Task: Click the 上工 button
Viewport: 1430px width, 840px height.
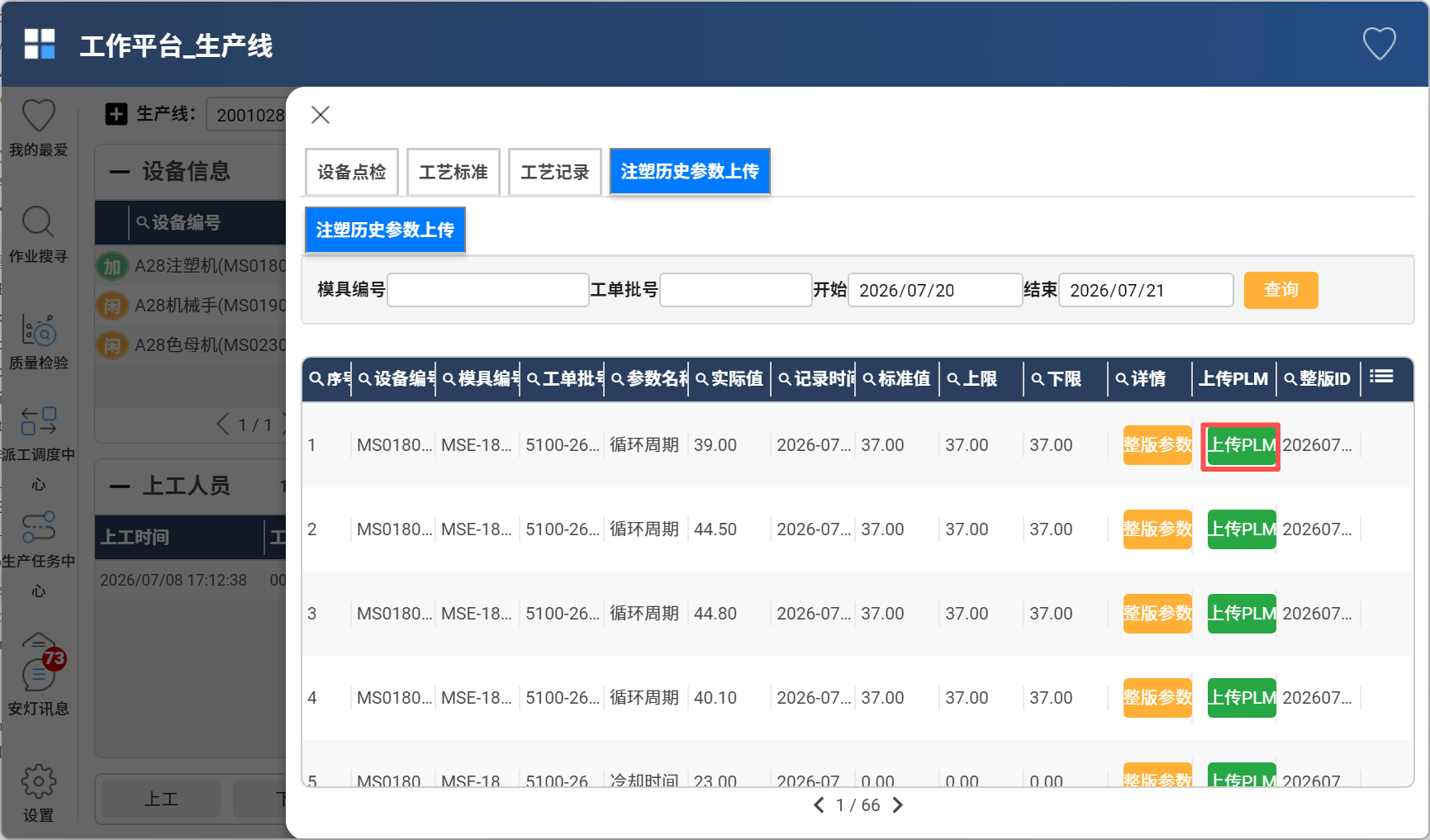Action: click(x=161, y=799)
